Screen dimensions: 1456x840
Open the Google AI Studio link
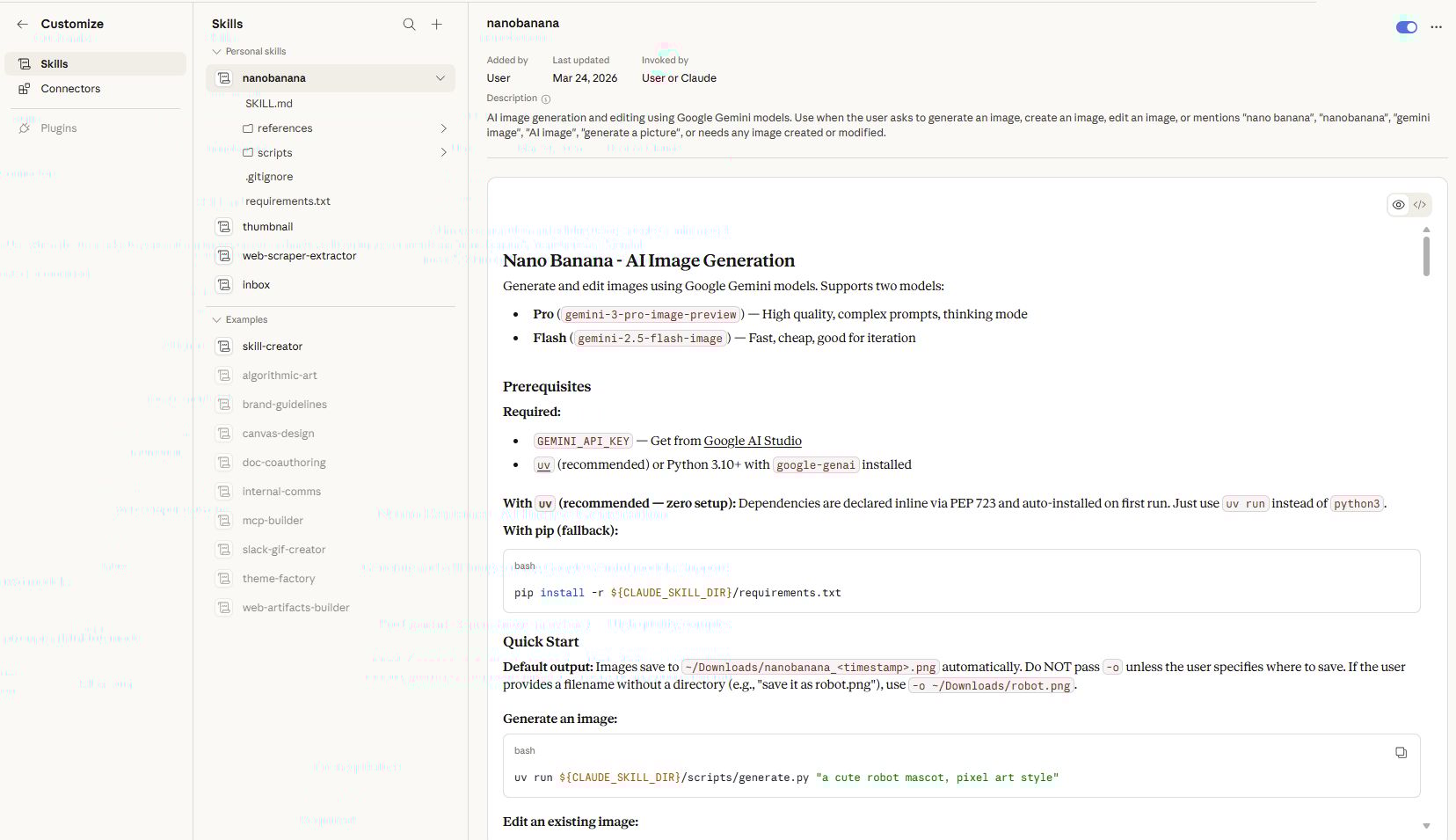tap(753, 441)
